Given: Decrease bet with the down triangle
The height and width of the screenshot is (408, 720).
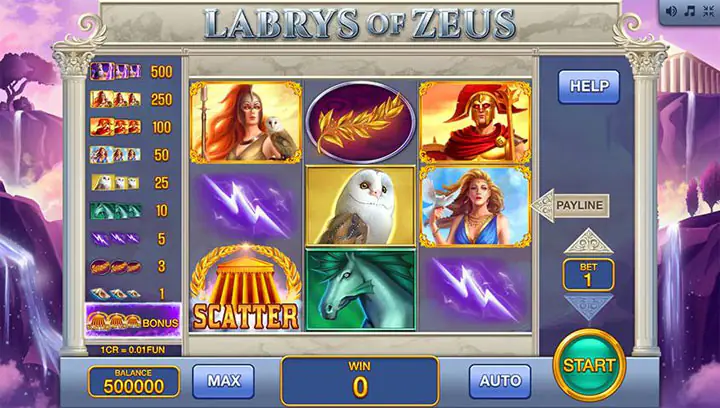Looking at the screenshot, I should (x=588, y=306).
